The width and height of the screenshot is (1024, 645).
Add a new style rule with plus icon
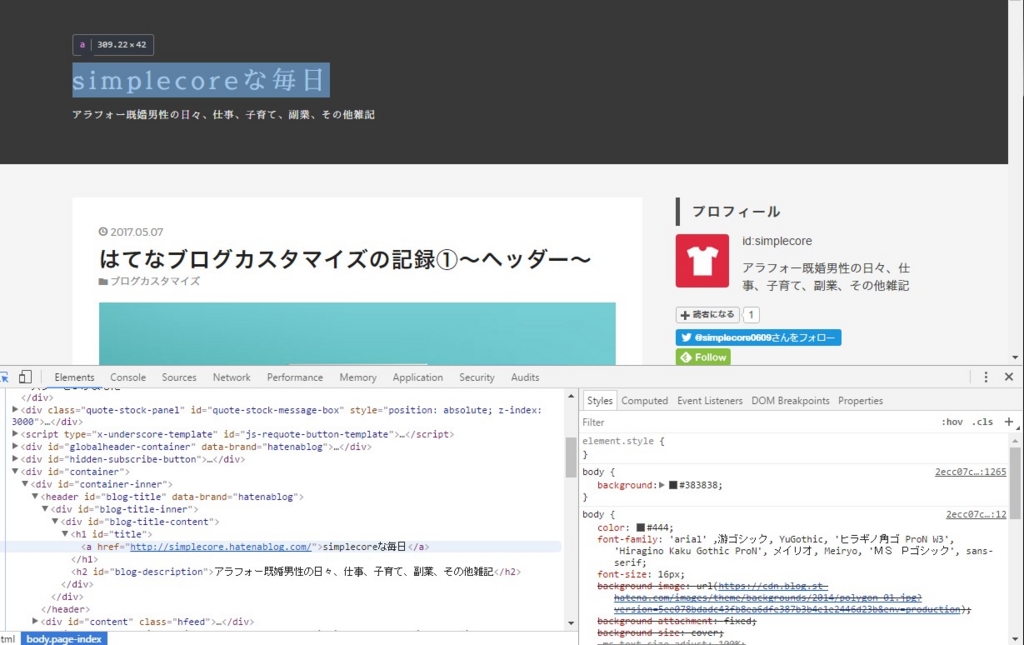click(x=1008, y=422)
